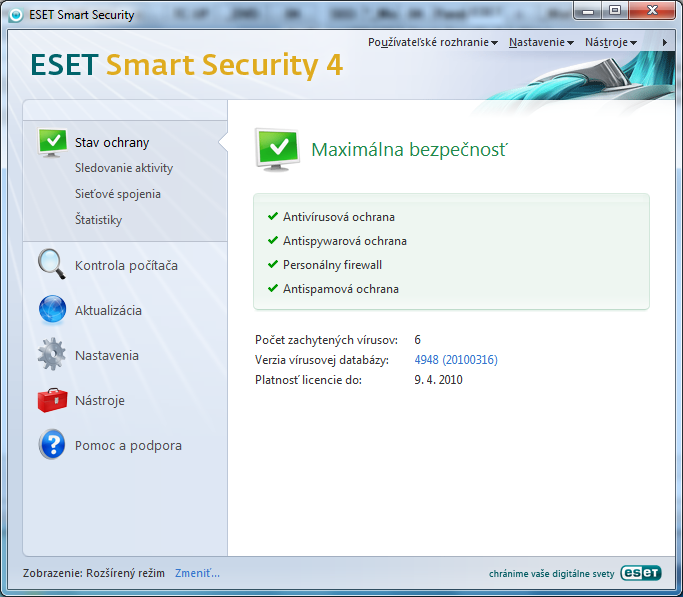
Task: Go to Štatistiky in the sidebar
Action: pos(98,220)
